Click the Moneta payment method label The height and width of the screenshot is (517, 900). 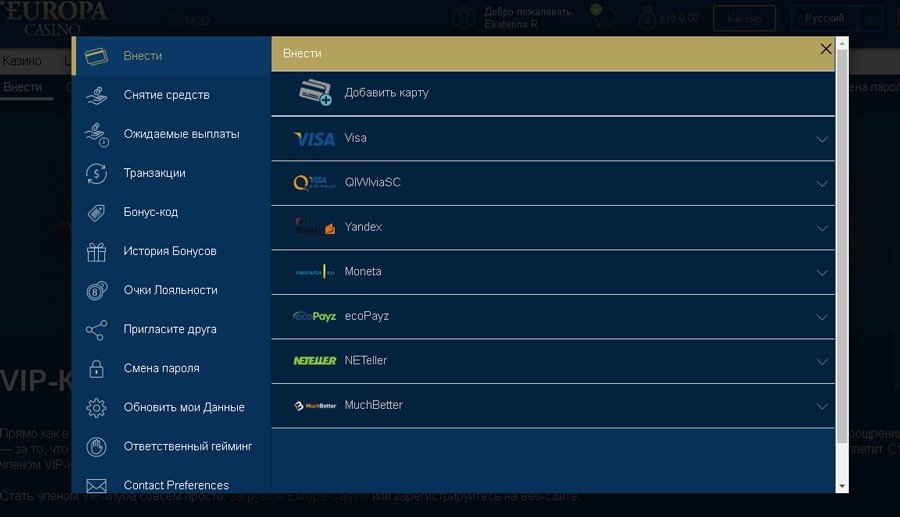click(363, 272)
